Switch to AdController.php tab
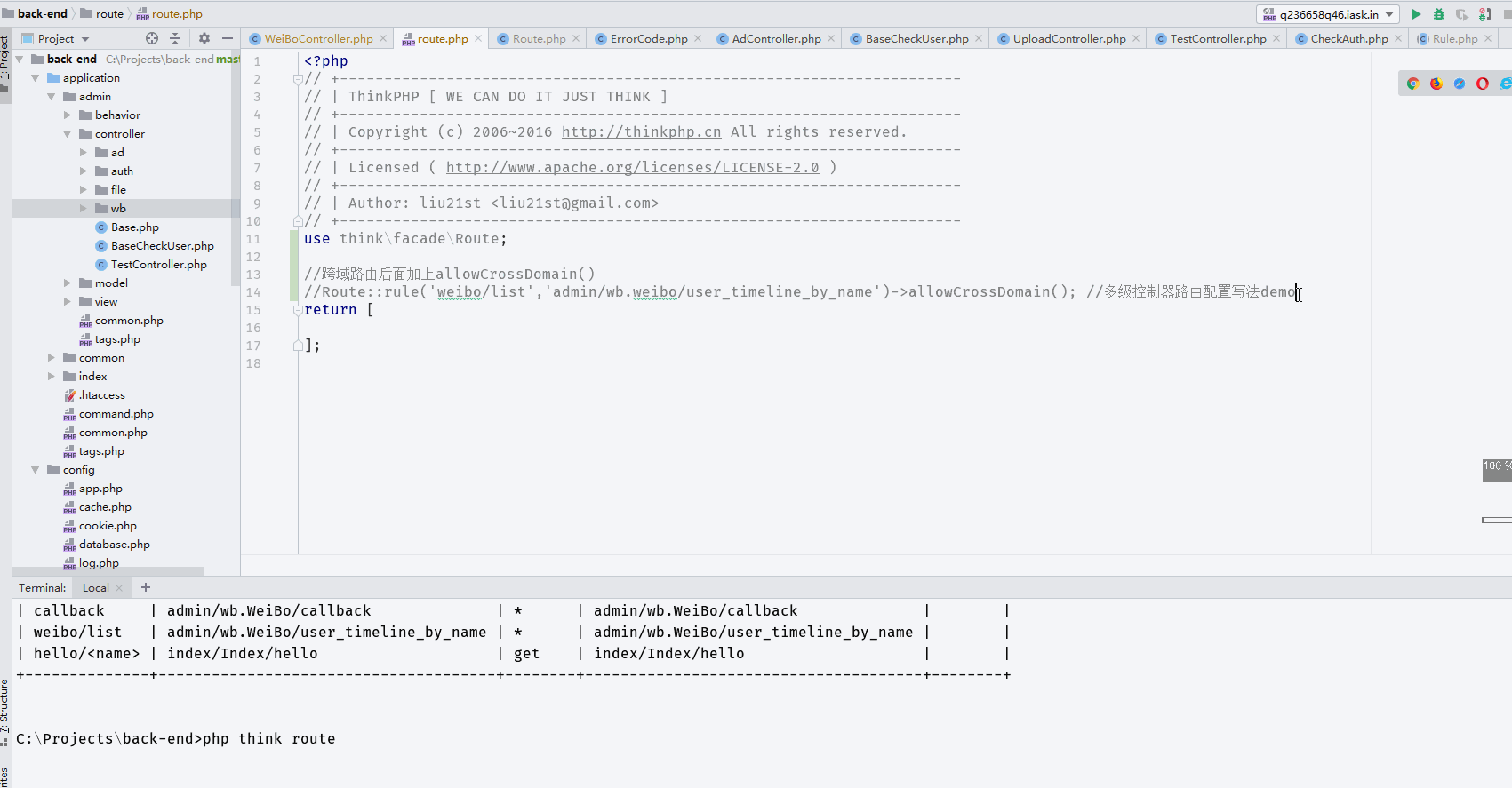This screenshot has height=788, width=1512. (x=776, y=38)
